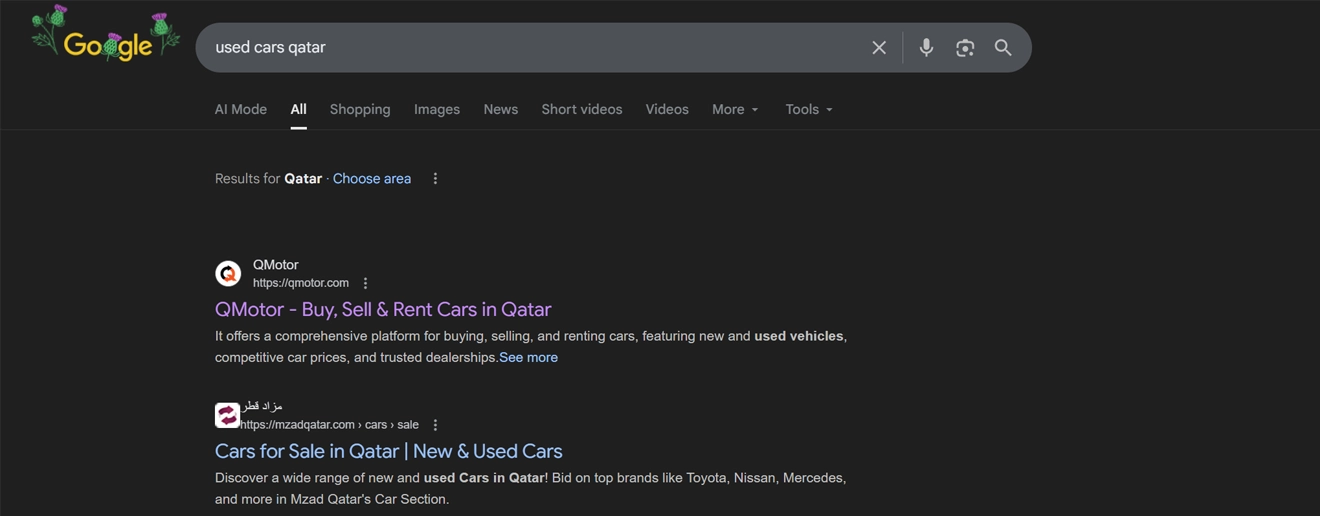Clear the search box text

point(878,48)
